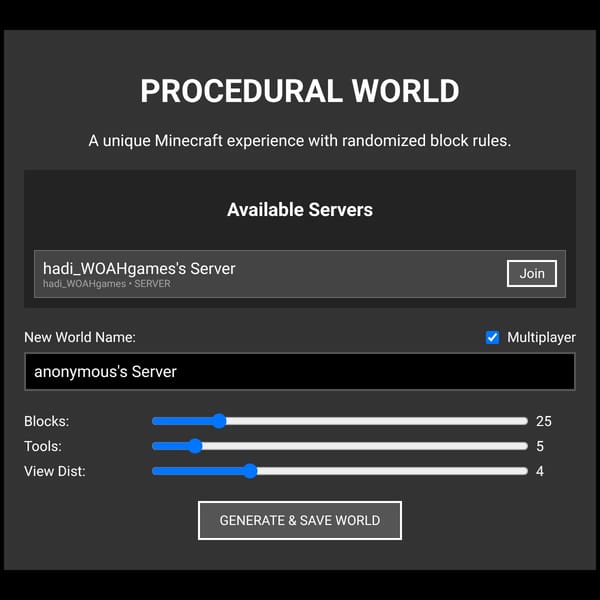The image size is (600, 600).
Task: Select the hadi_WOAHgames's Server row title
Action: coord(139,269)
